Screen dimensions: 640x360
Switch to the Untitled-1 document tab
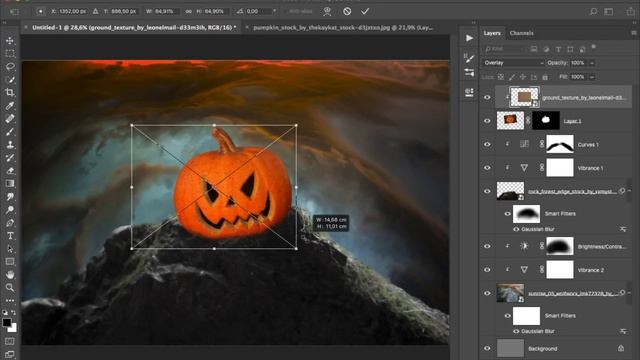(x=134, y=27)
